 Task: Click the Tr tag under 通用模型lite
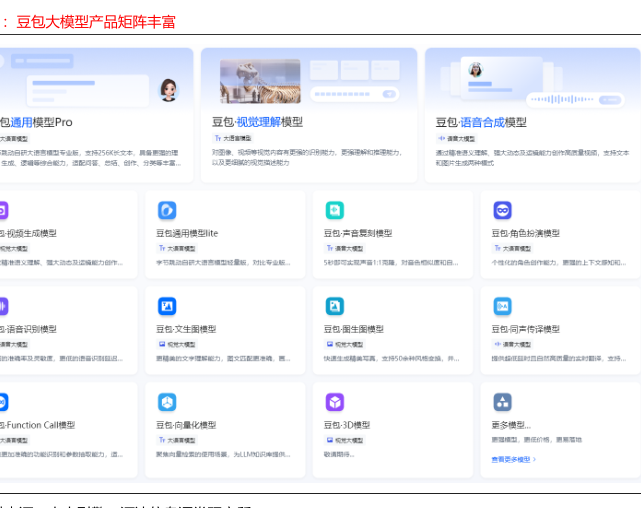[x=177, y=248]
